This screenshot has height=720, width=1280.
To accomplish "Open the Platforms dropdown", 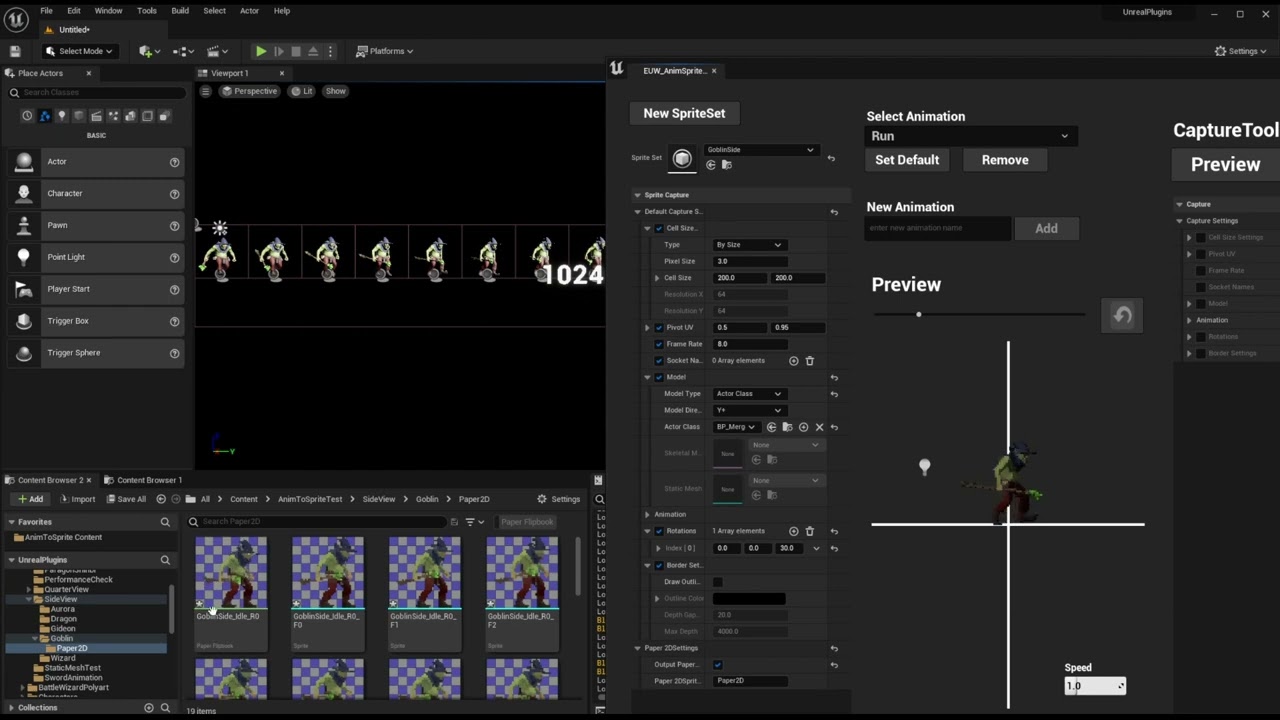I will point(386,51).
